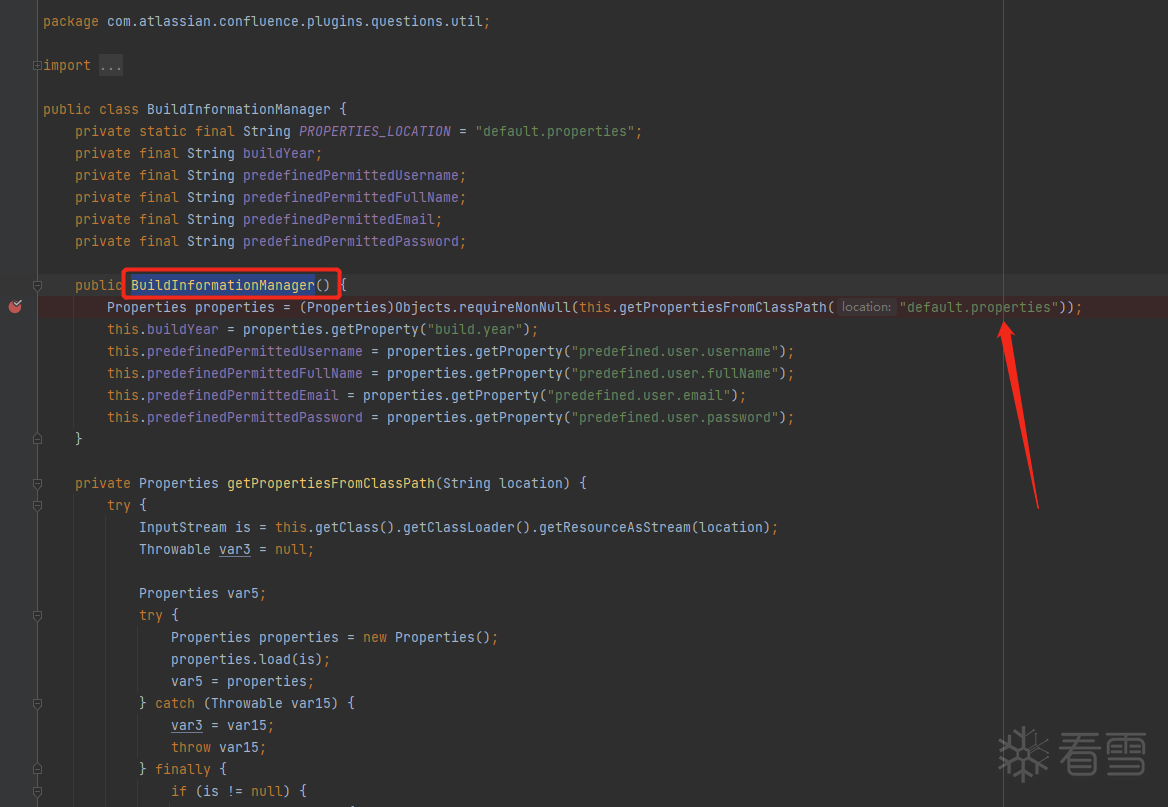Screen dimensions: 1168x807
Task: Click the String location parameter in the method signature
Action: point(503,484)
